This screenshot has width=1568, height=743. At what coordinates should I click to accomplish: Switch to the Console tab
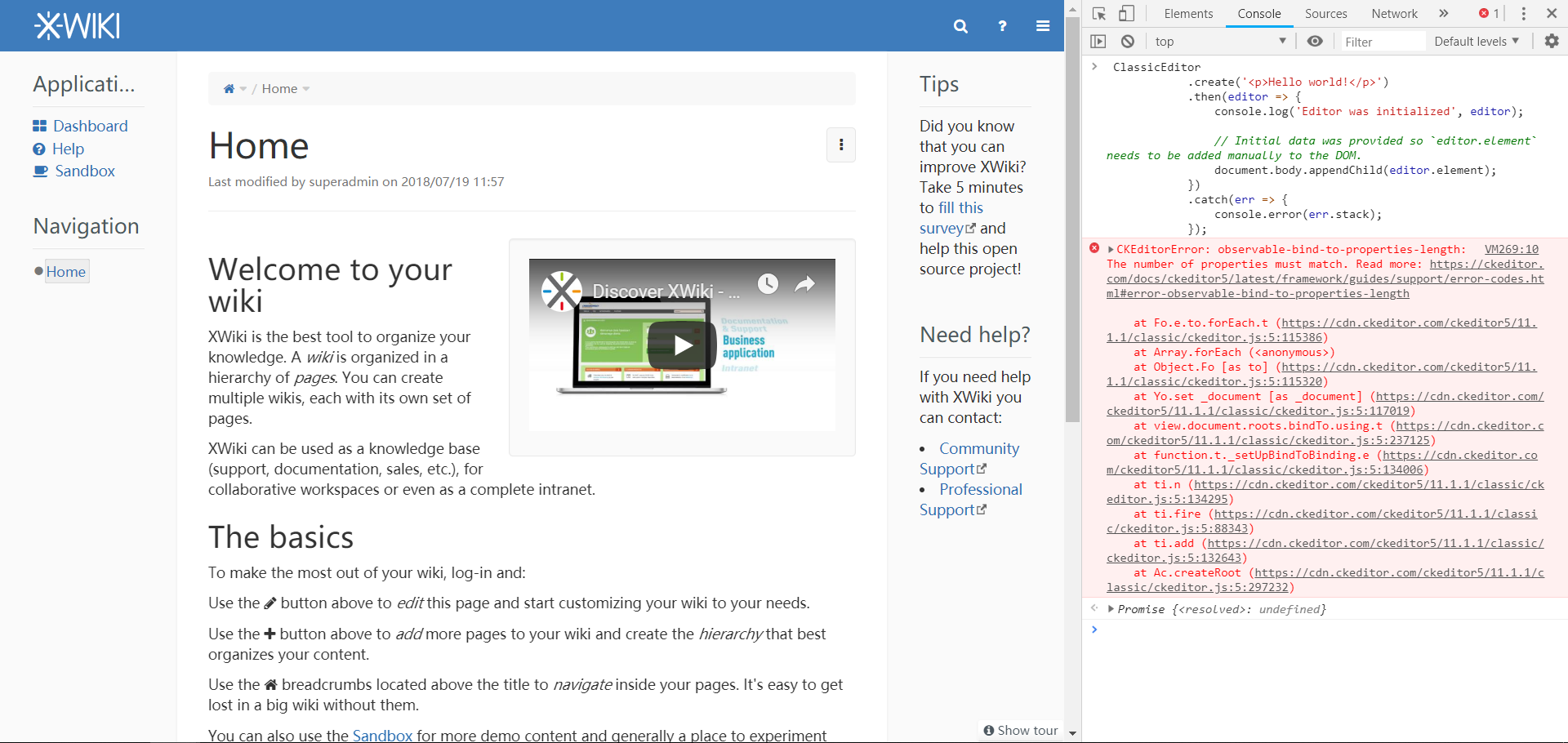pyautogui.click(x=1259, y=14)
